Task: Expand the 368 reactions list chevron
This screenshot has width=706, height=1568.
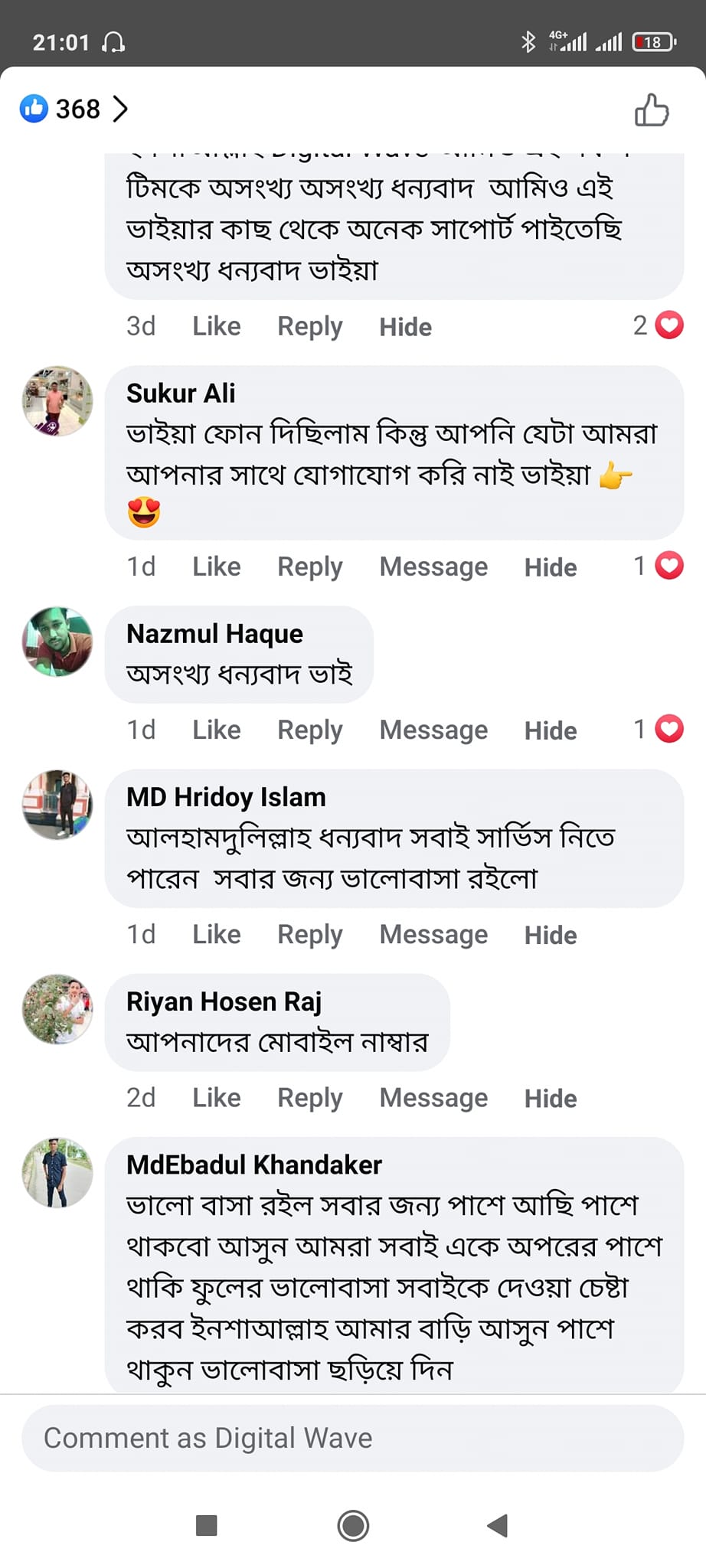Action: click(120, 109)
